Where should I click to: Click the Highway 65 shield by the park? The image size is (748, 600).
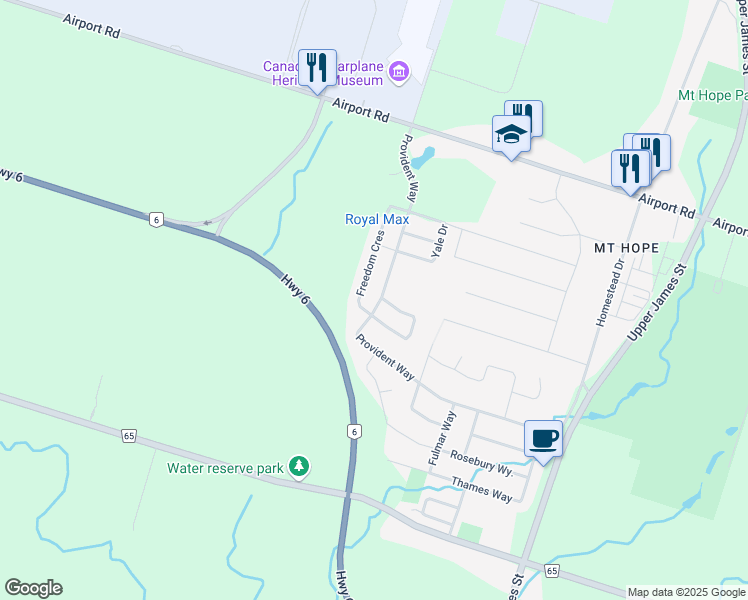click(129, 435)
